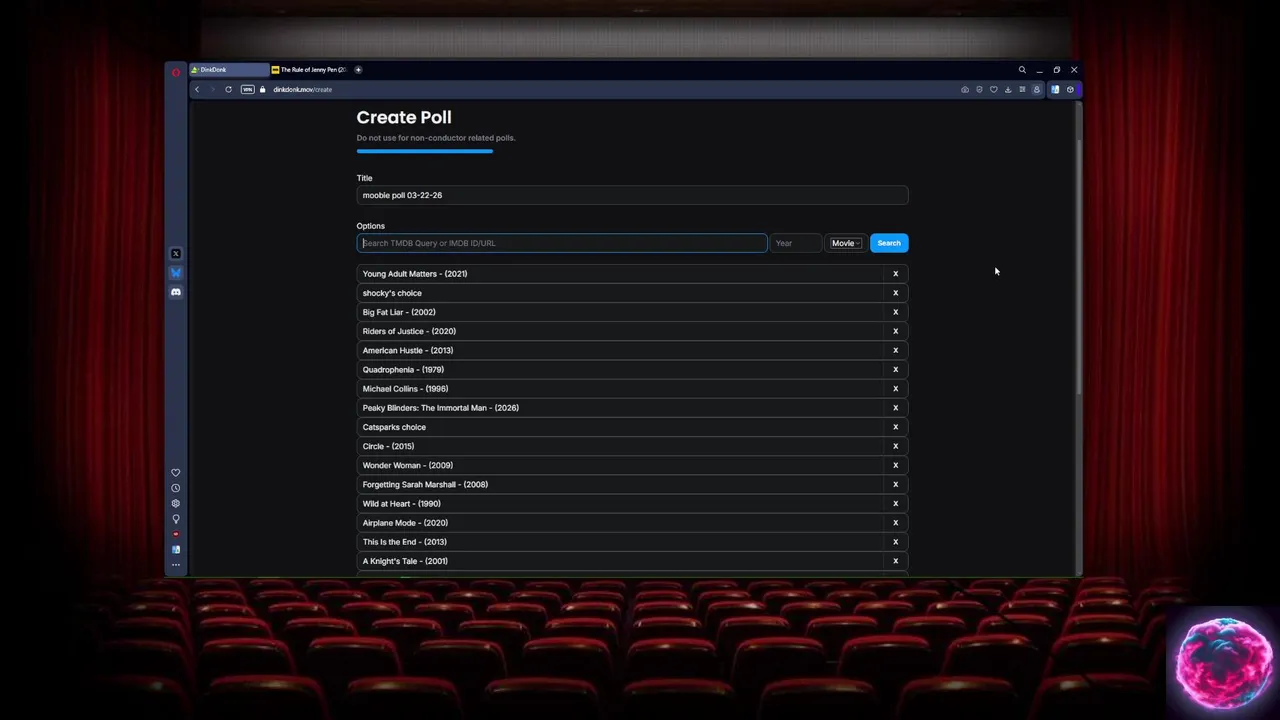This screenshot has height=720, width=1280.
Task: Open history clock in sidebar
Action: coord(176,488)
